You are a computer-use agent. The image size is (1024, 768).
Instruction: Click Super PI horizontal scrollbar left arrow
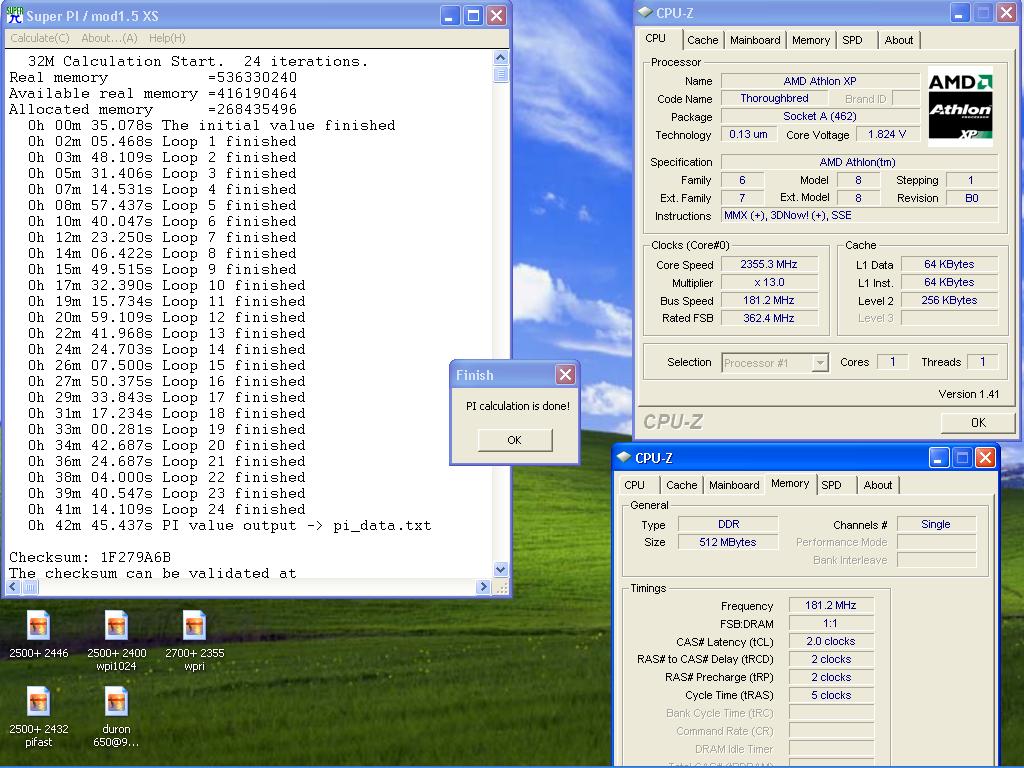click(12, 587)
